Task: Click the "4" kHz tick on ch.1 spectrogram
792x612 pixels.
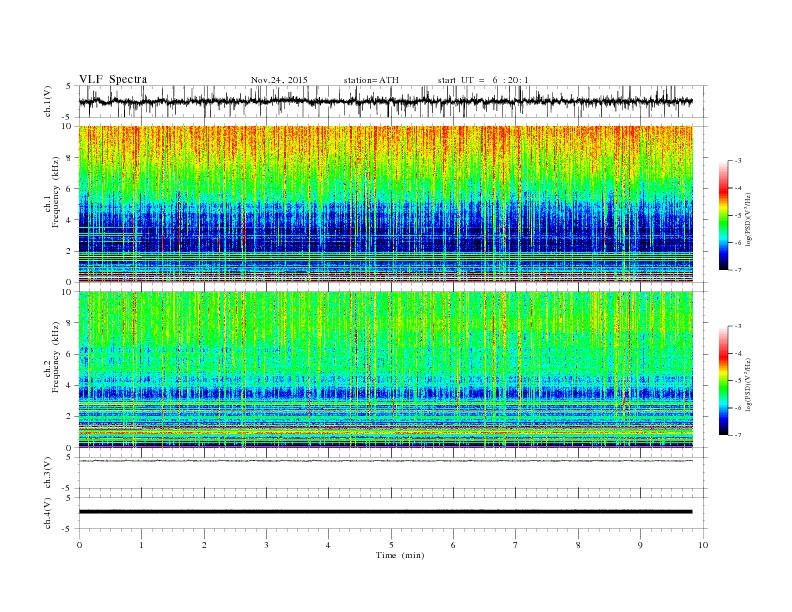Action: click(x=69, y=220)
